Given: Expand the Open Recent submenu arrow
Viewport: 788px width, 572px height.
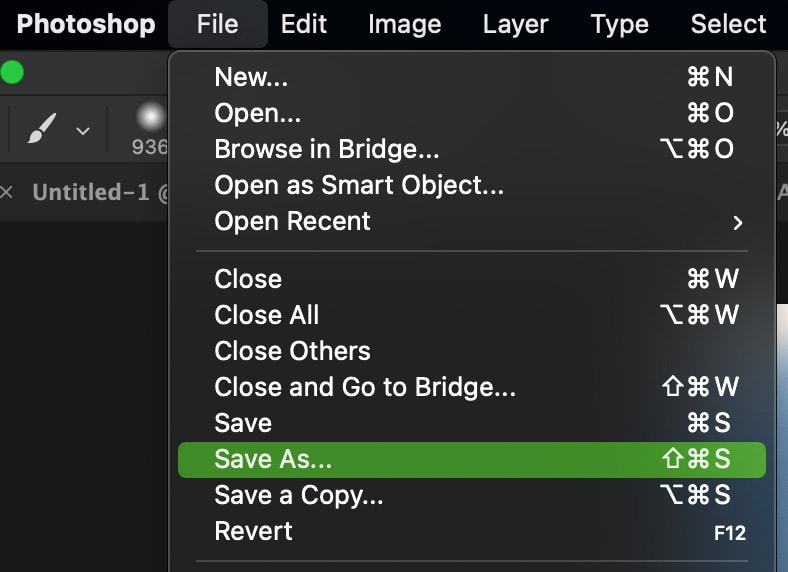Looking at the screenshot, I should click(x=737, y=223).
